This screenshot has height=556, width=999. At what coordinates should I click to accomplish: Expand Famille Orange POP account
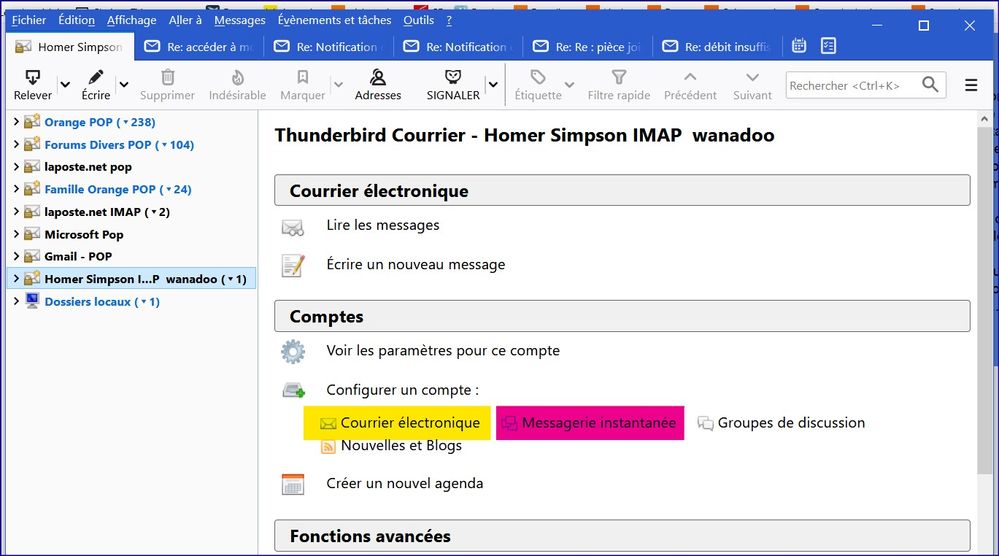point(16,189)
